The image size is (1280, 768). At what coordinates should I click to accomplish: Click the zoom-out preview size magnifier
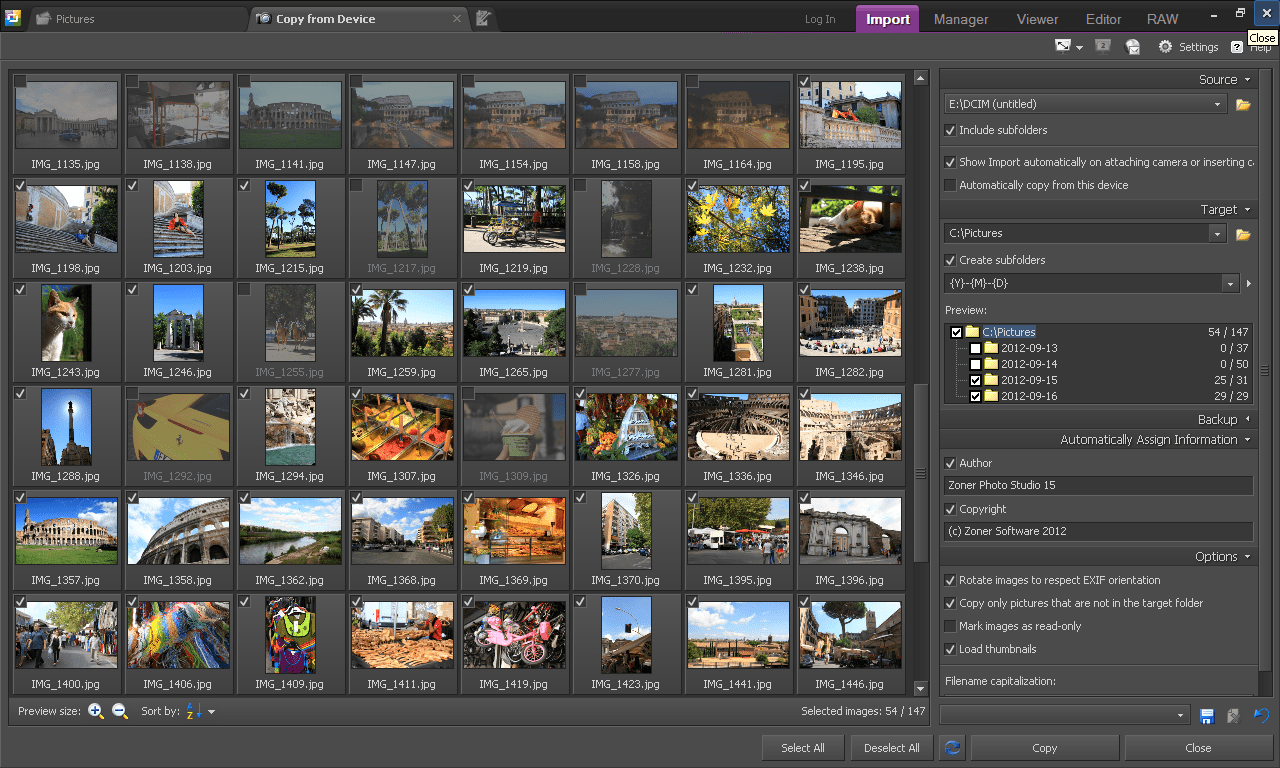[x=120, y=711]
